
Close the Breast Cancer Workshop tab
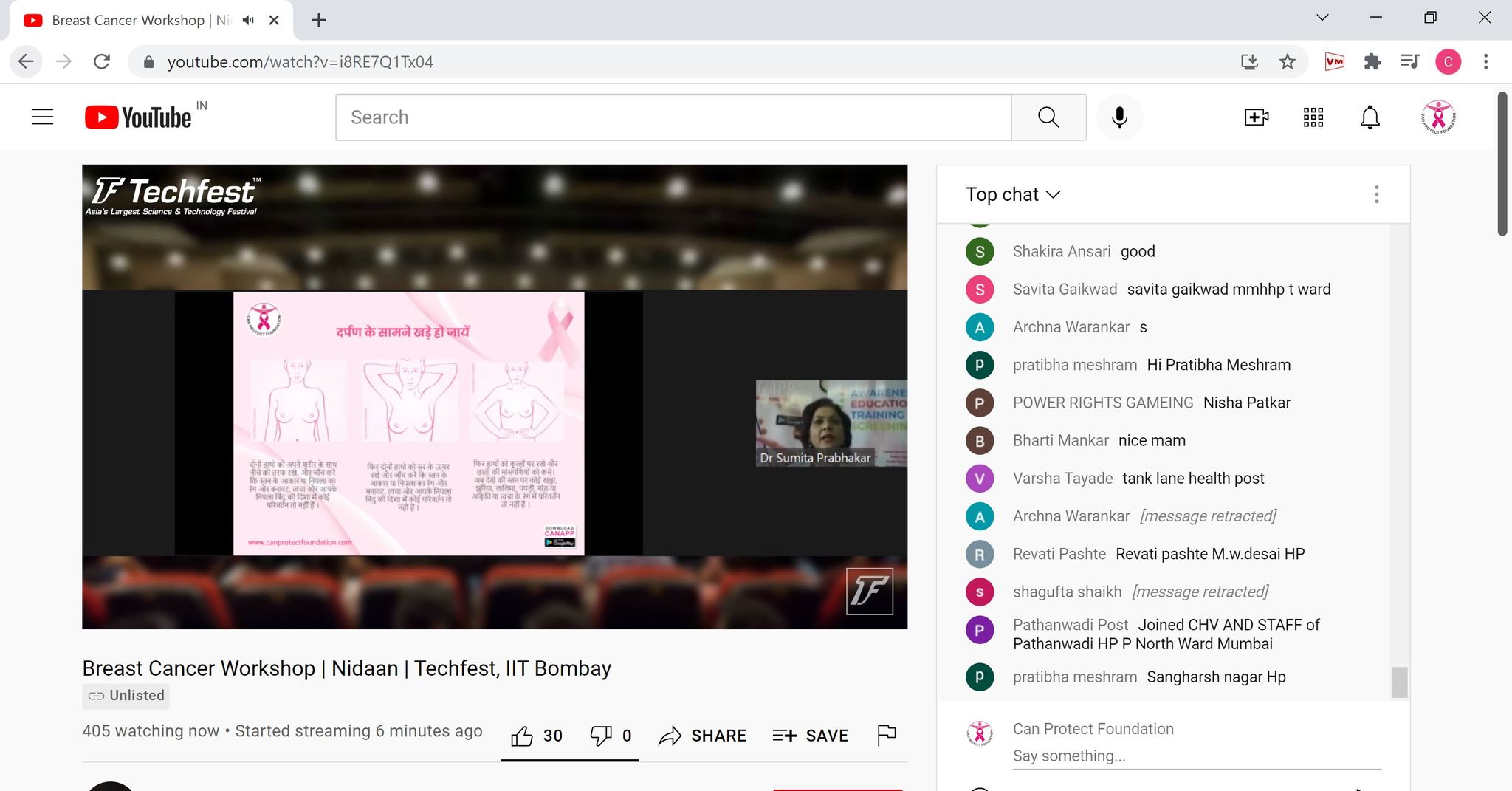coord(274,20)
